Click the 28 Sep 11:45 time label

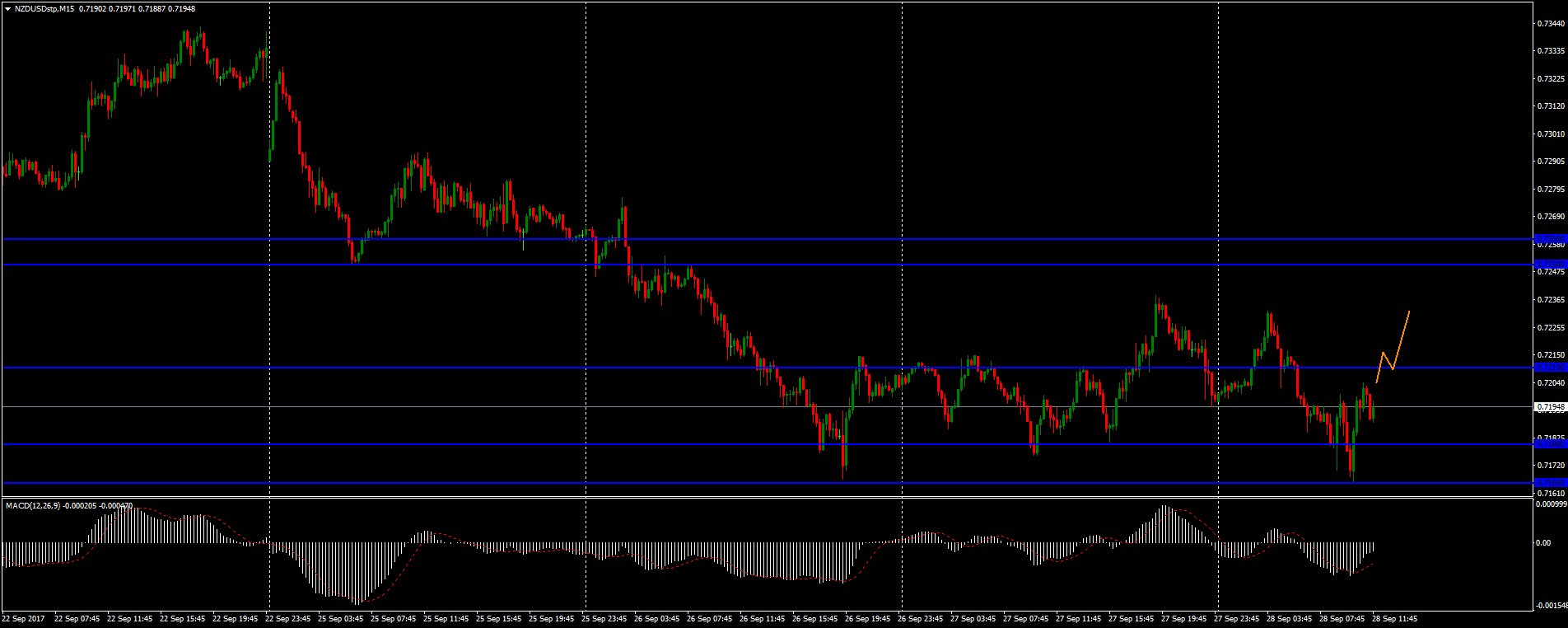click(x=1394, y=617)
